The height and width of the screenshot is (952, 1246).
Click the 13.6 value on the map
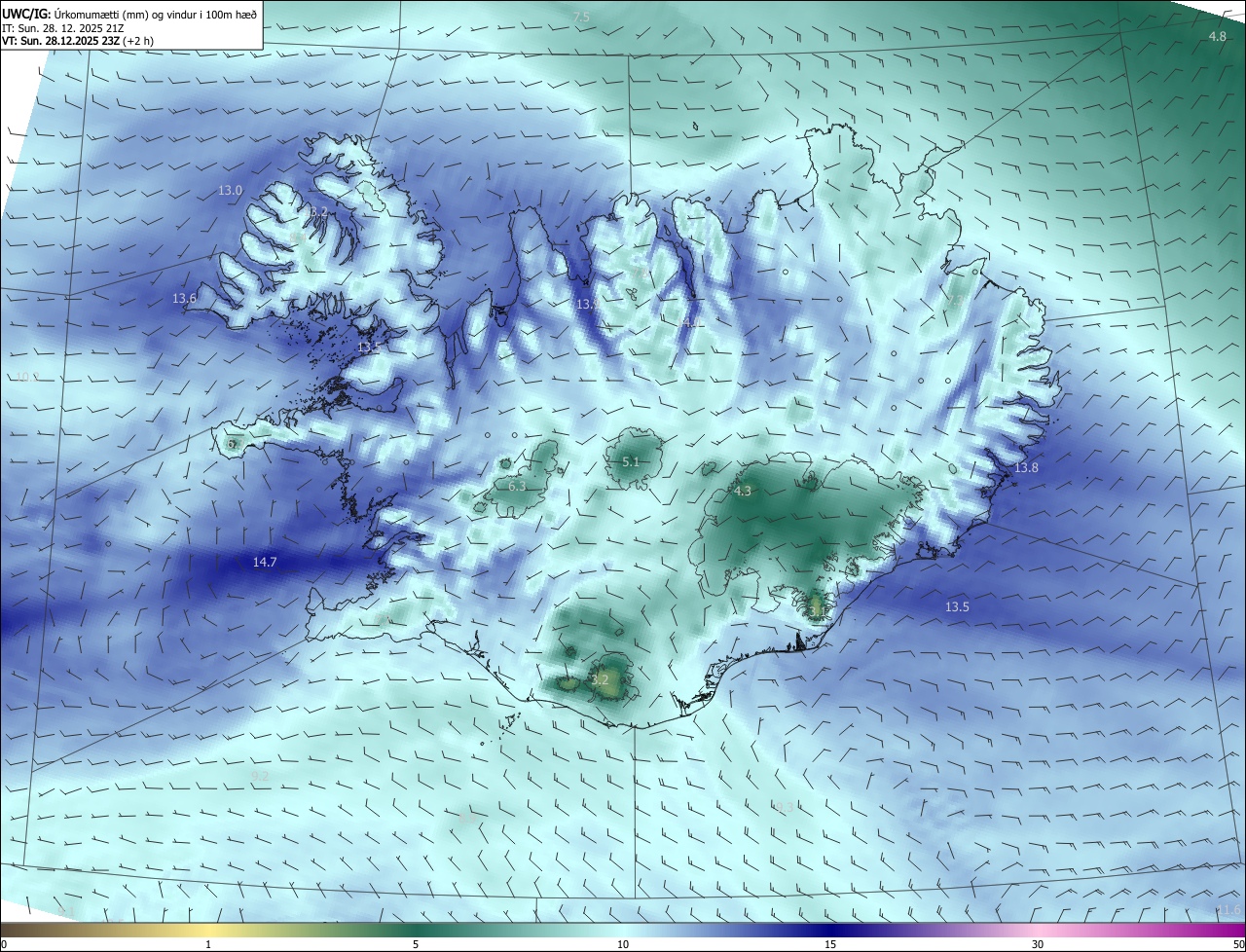184,298
